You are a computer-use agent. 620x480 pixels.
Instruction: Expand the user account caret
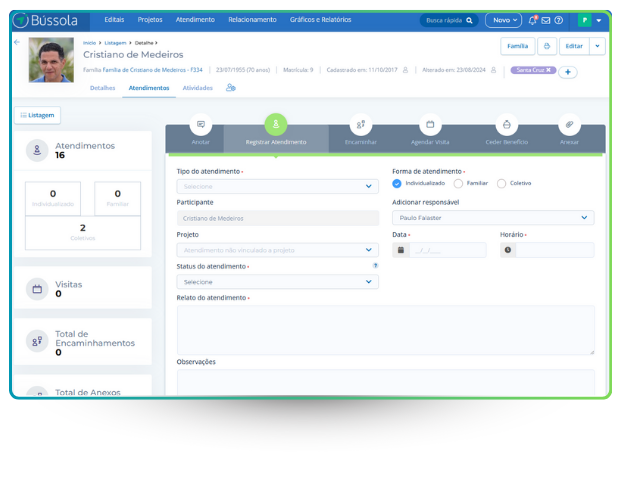[599, 21]
